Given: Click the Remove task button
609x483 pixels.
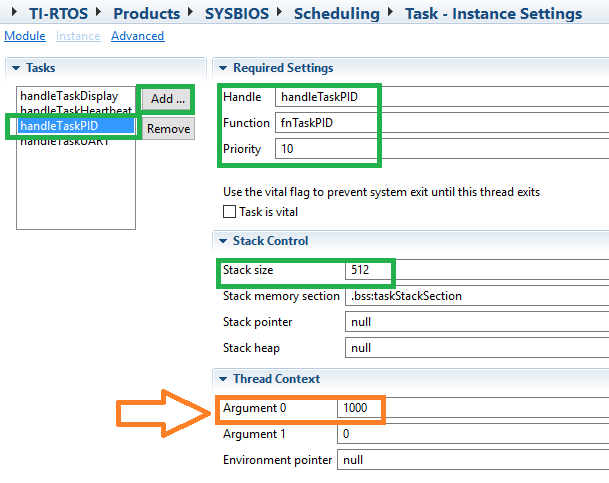Looking at the screenshot, I should [x=168, y=129].
